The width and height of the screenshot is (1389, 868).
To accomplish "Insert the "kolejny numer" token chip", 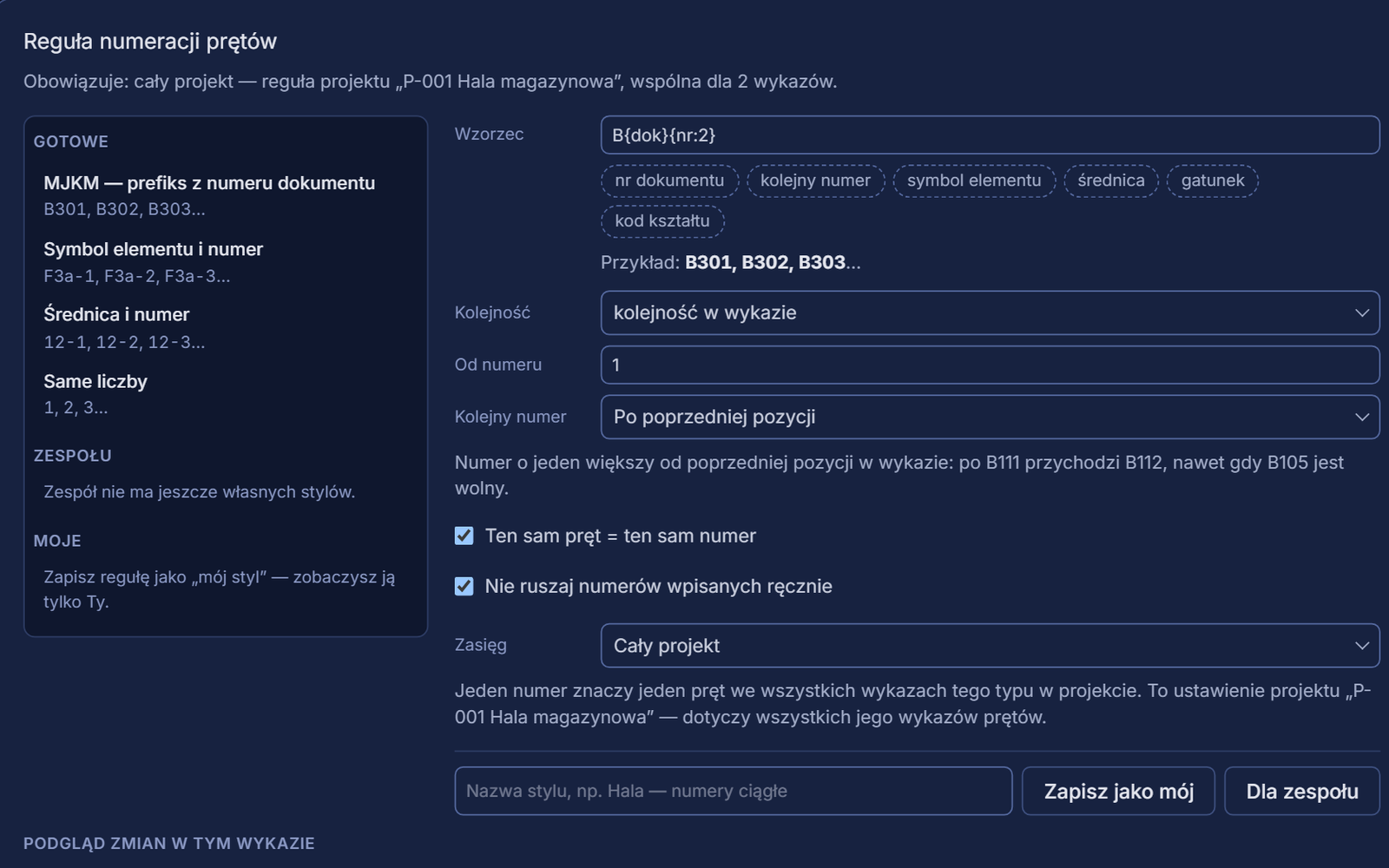I will pyautogui.click(x=815, y=181).
